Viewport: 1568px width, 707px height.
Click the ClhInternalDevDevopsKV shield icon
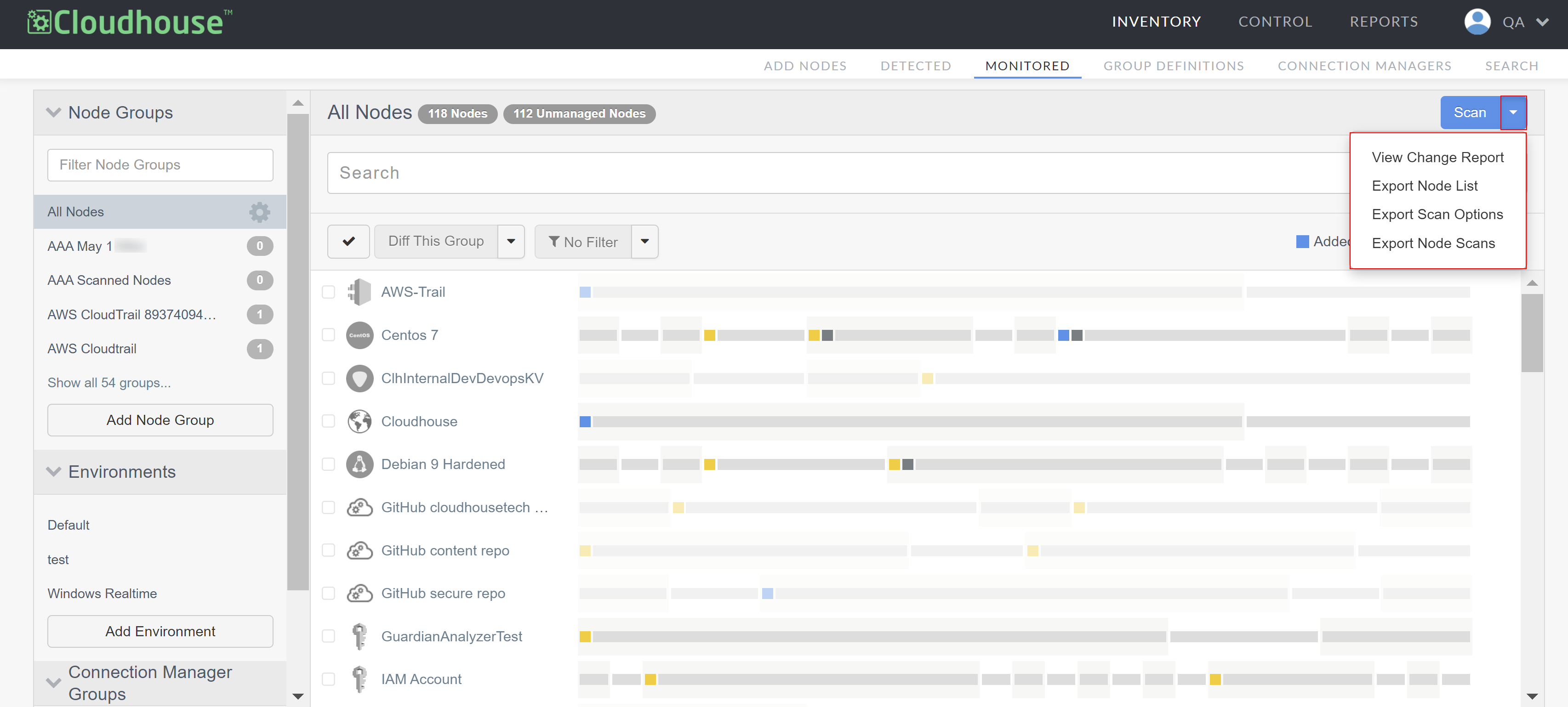pos(359,379)
